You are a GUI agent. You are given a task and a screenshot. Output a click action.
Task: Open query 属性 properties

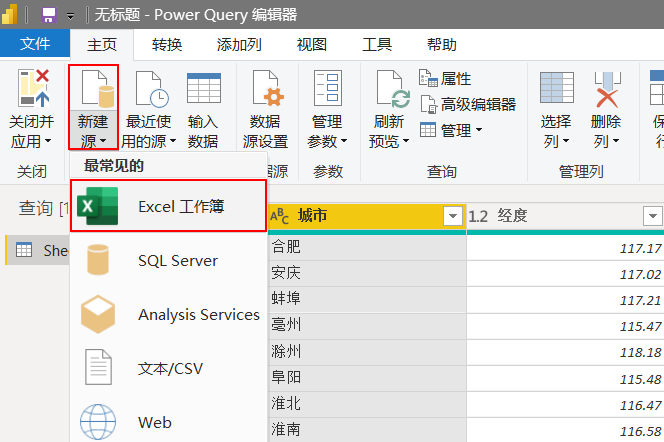pyautogui.click(x=445, y=78)
